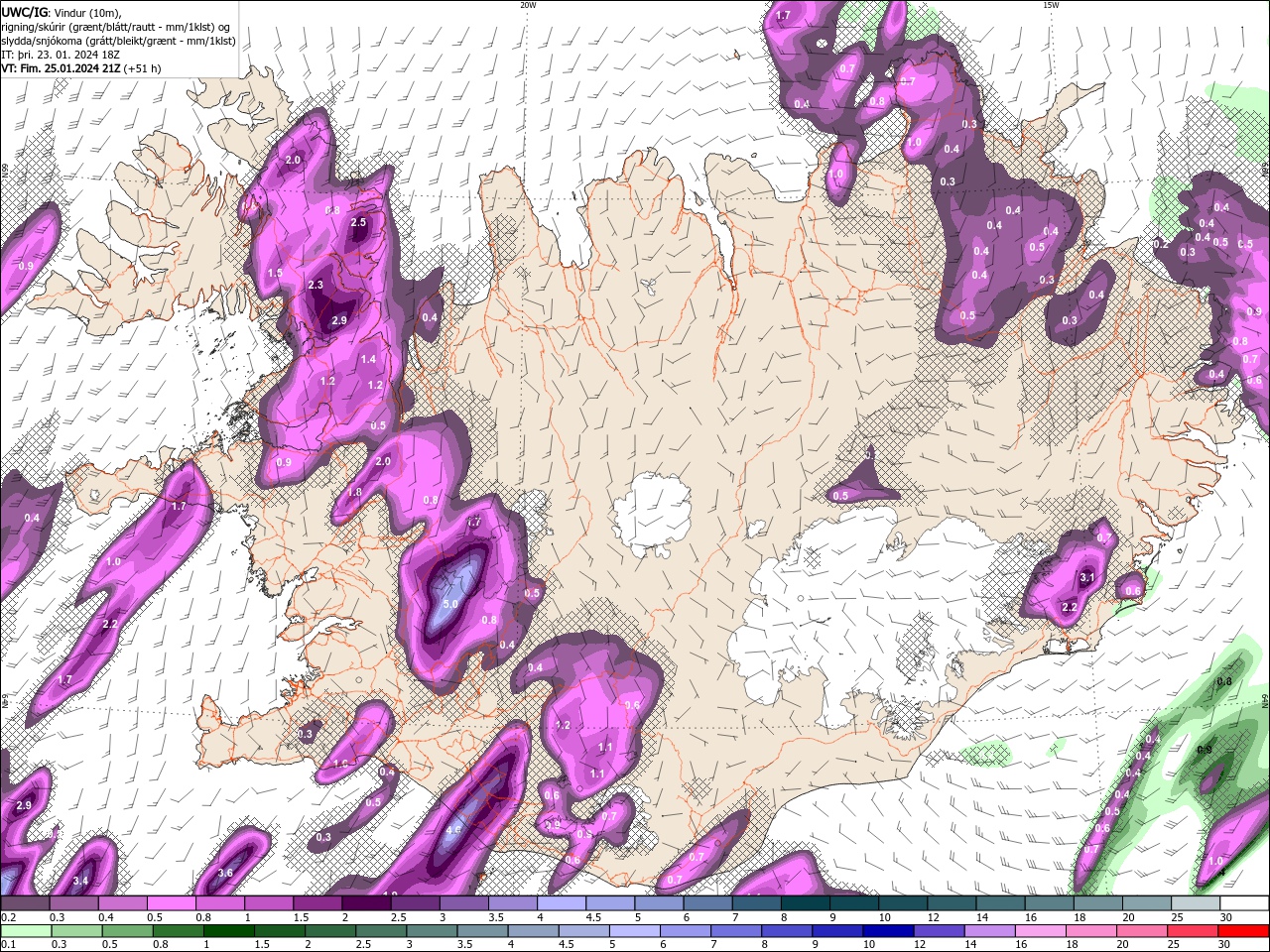Click the "15W" longitude label
The image size is (1270, 952).
click(1051, 5)
